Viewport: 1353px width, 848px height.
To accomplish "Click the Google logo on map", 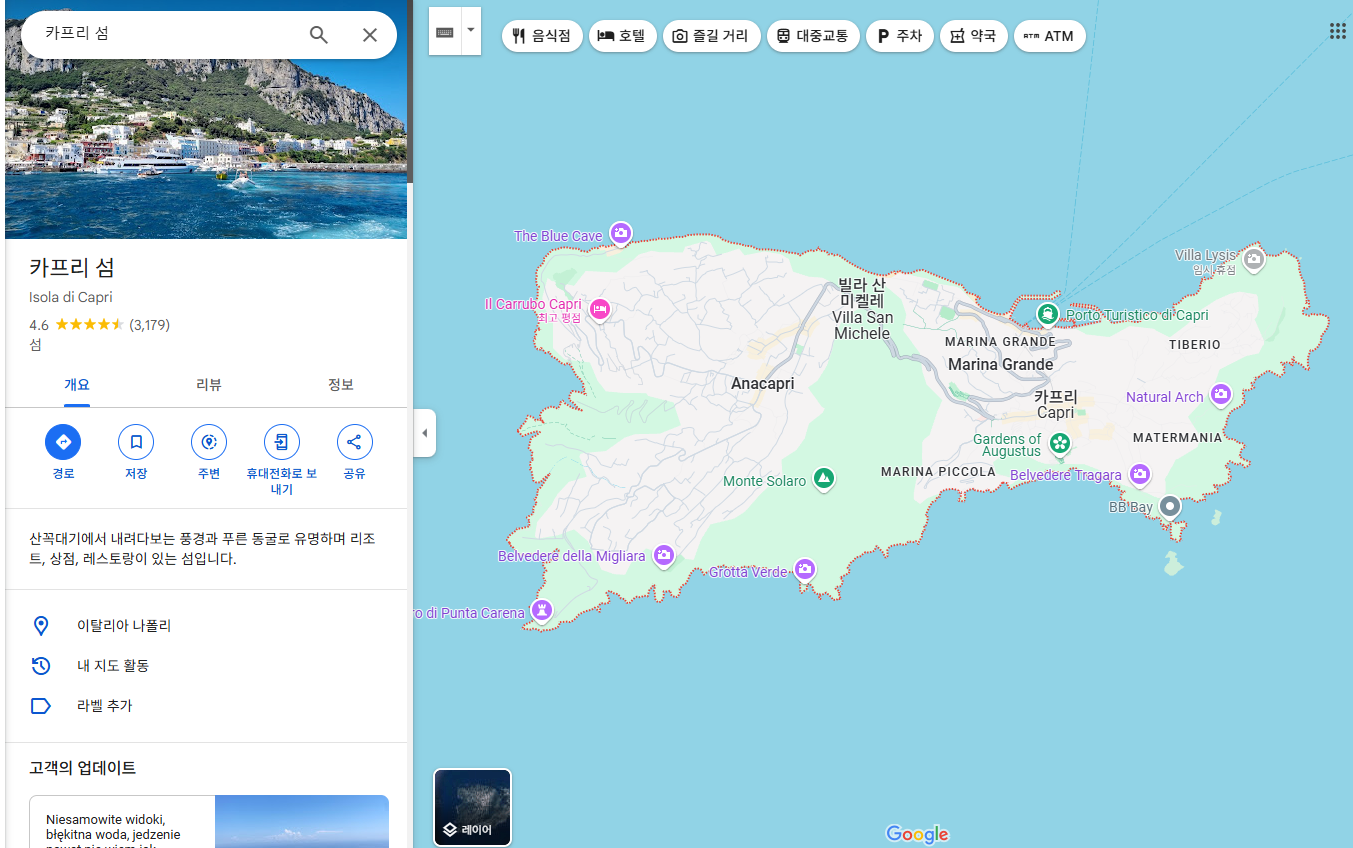I will click(x=917, y=834).
